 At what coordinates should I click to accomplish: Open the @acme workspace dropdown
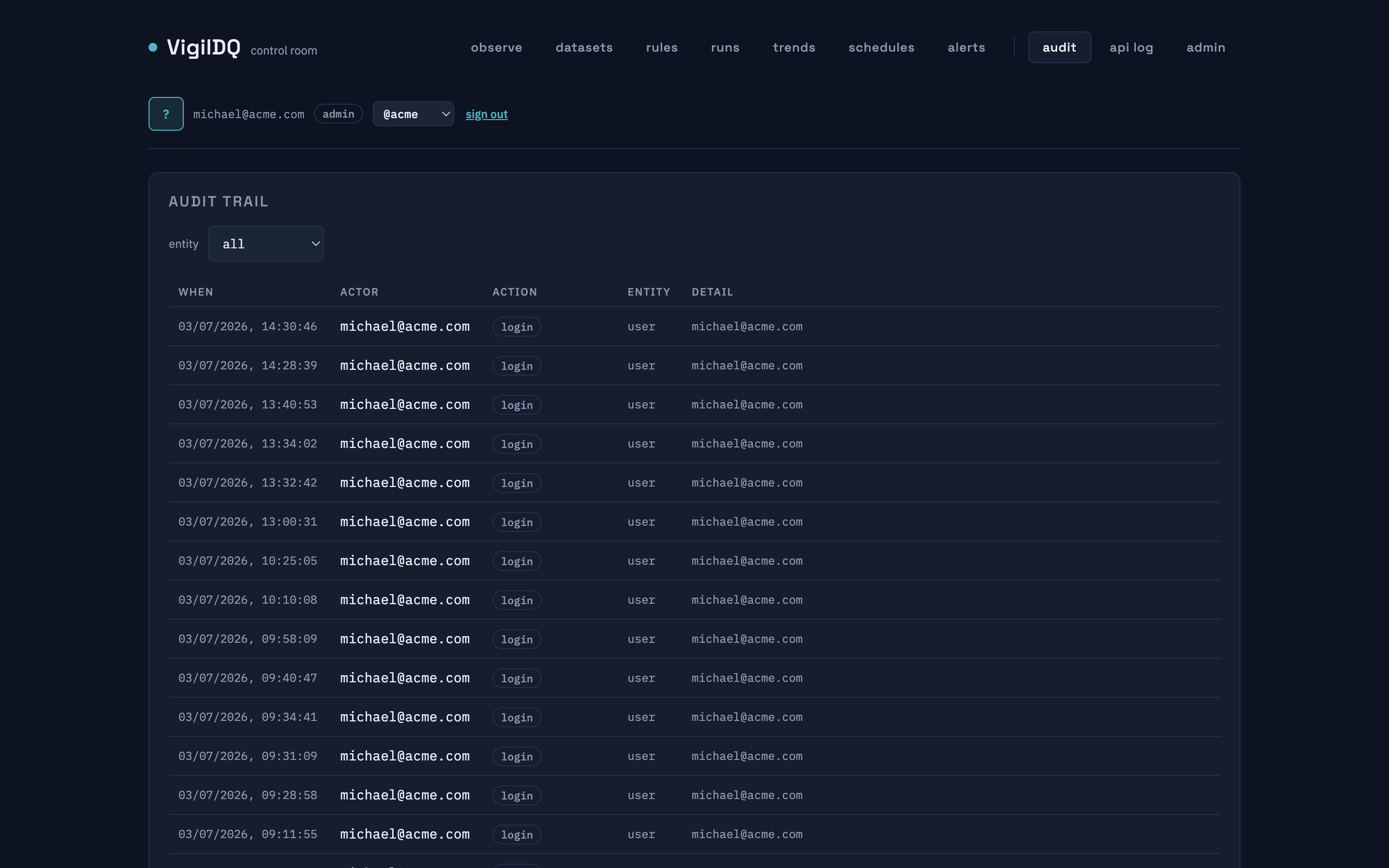[x=413, y=114]
